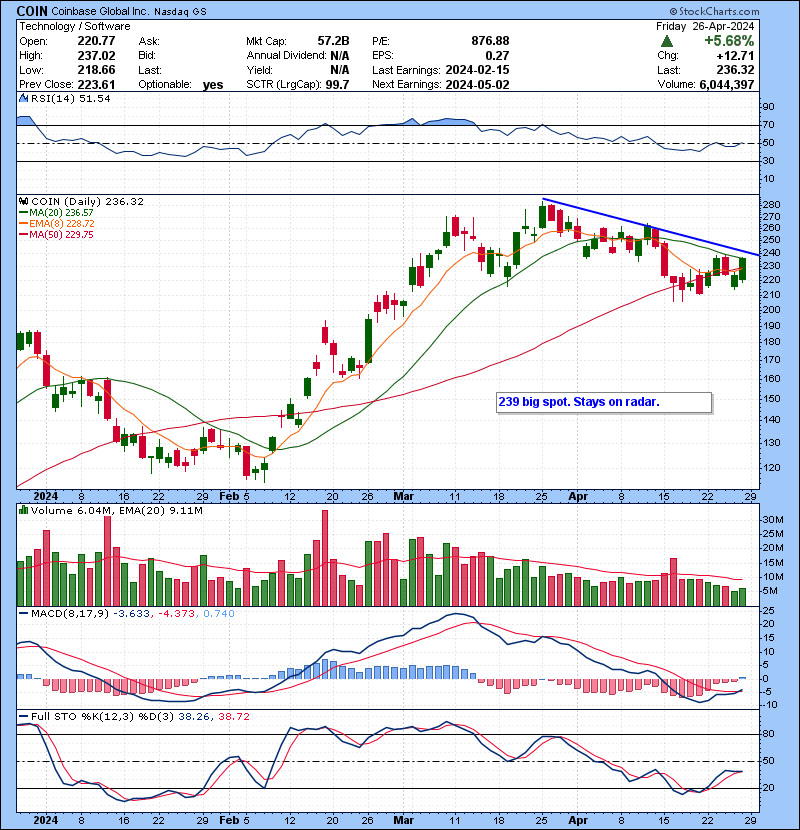Click the RSI indicator icon beside RSI(14)
Viewport: 800px width, 830px height.
pyautogui.click(x=23, y=98)
